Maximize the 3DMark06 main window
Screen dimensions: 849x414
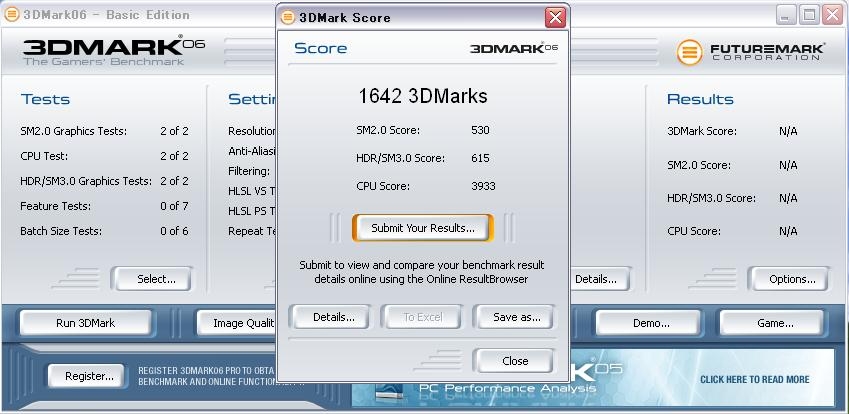(x=809, y=15)
